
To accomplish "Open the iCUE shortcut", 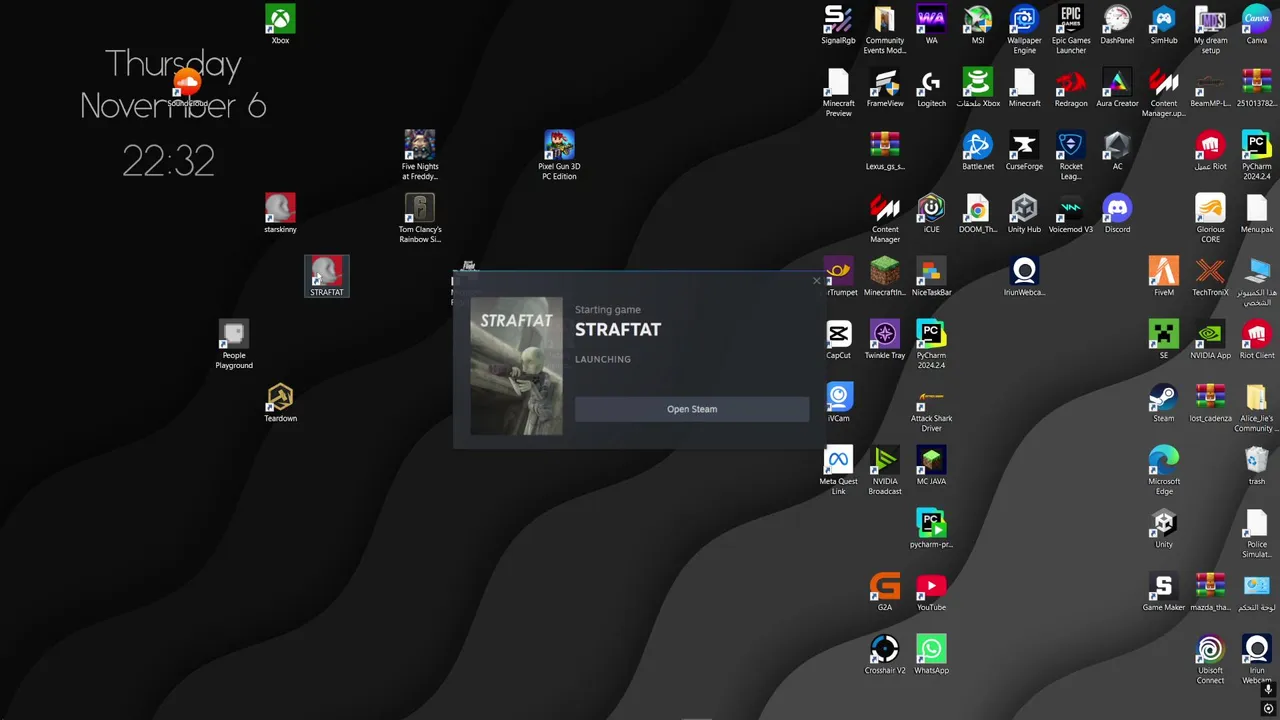I will [x=931, y=213].
